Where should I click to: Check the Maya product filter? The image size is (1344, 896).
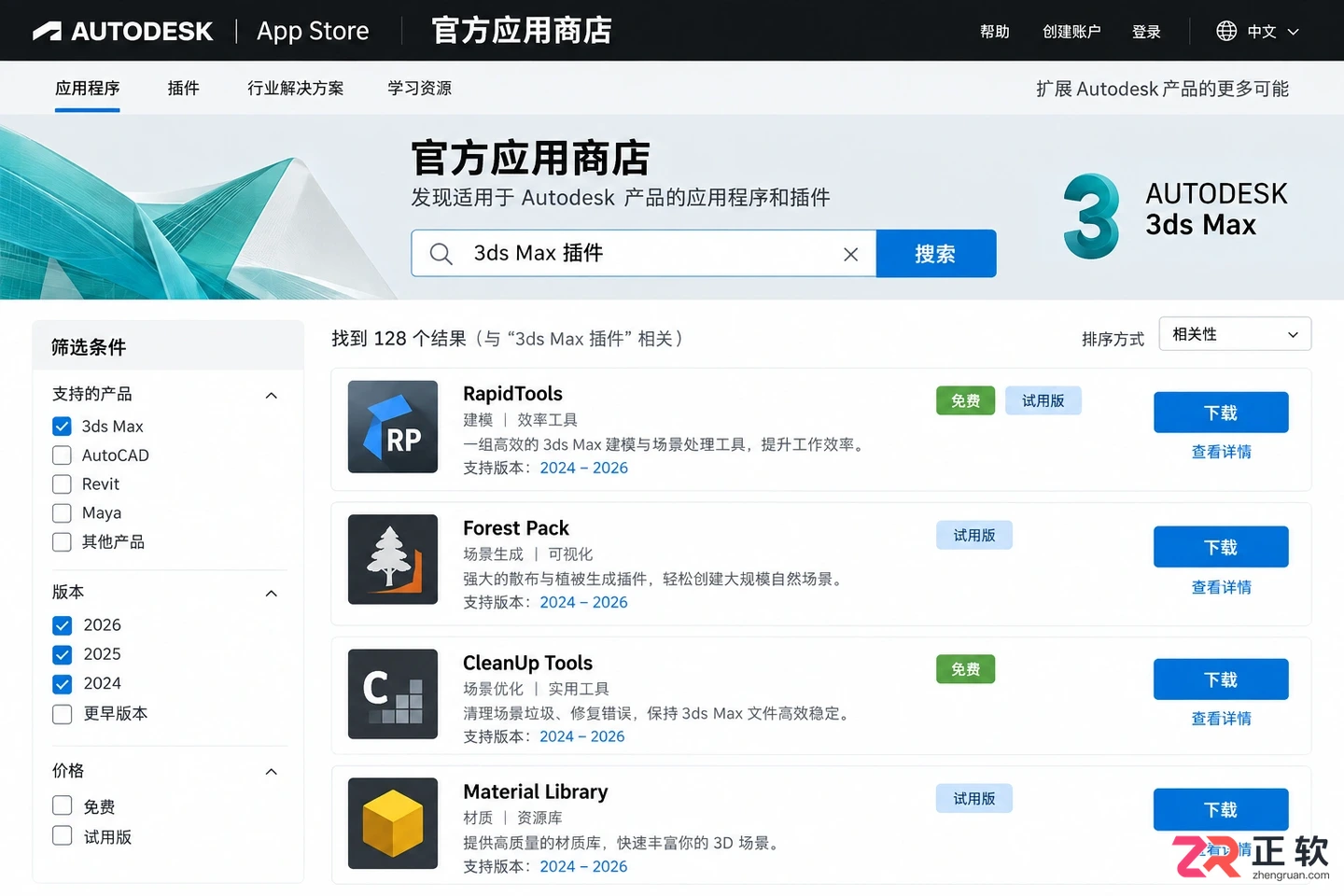(62, 513)
